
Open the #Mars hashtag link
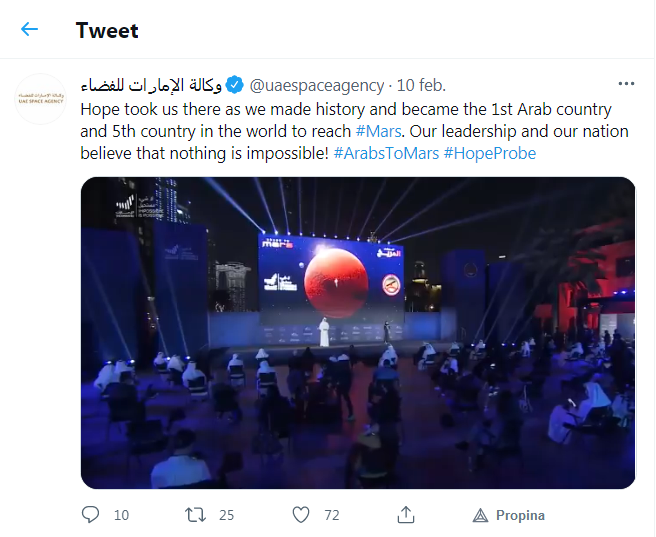(x=379, y=131)
